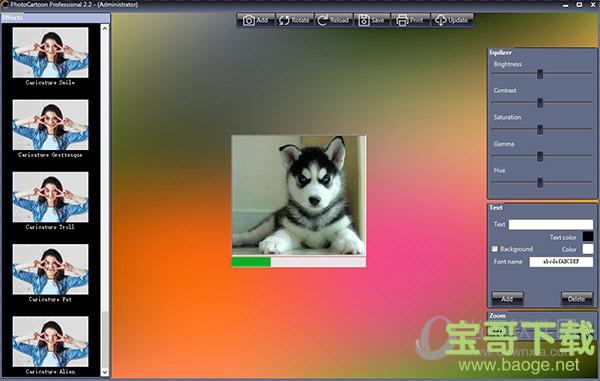Click the Effects panel header
The image size is (600, 381).
click(55, 18)
